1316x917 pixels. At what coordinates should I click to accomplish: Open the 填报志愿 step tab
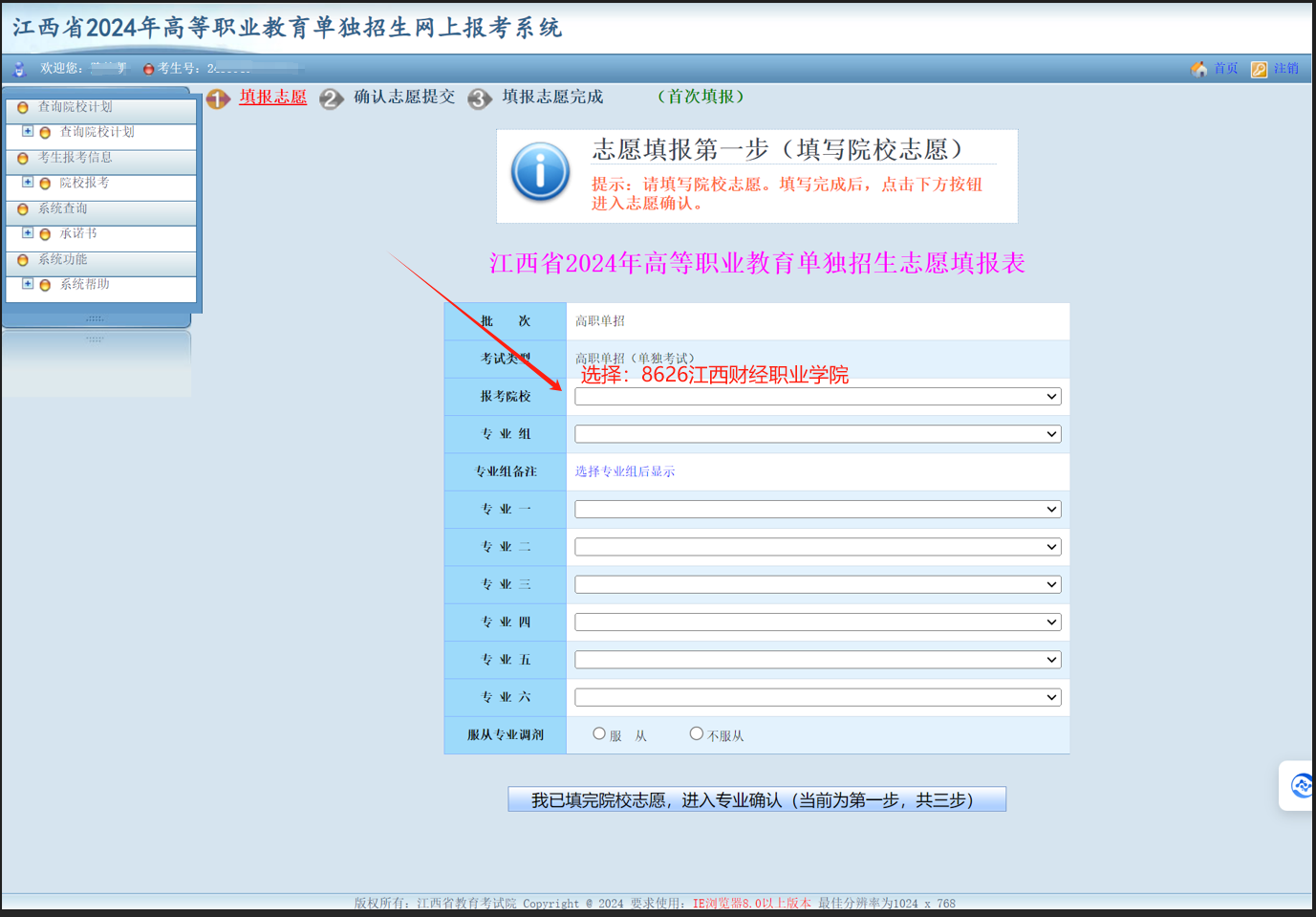click(x=273, y=97)
